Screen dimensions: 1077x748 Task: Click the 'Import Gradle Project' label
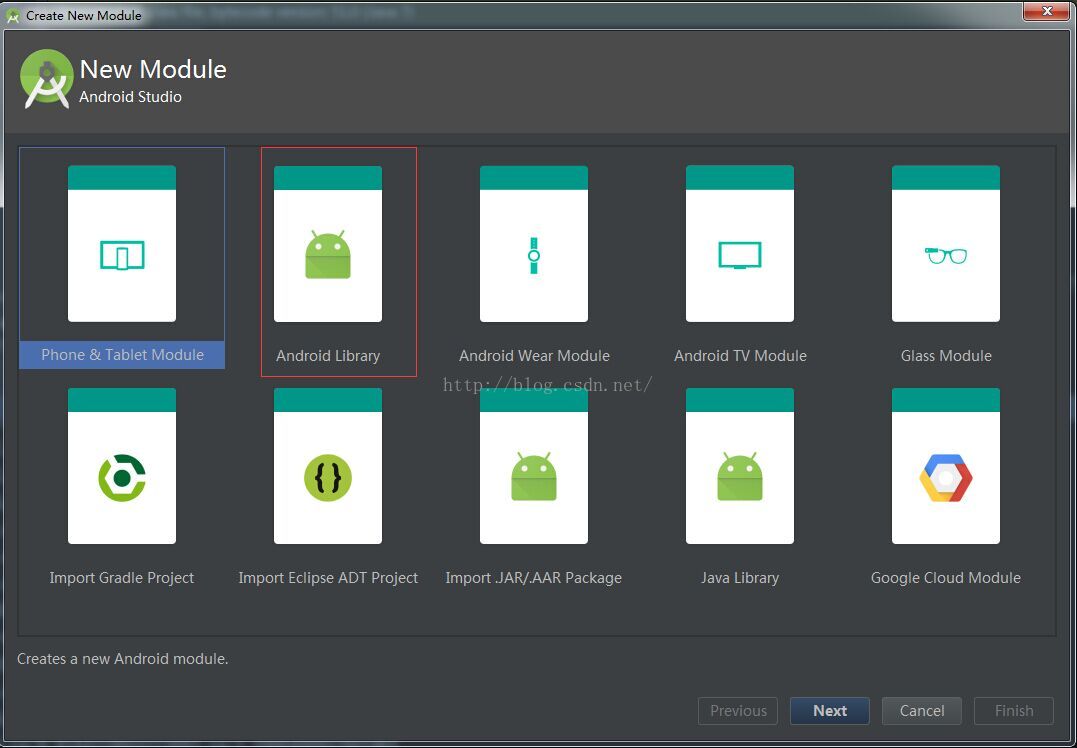coord(122,578)
